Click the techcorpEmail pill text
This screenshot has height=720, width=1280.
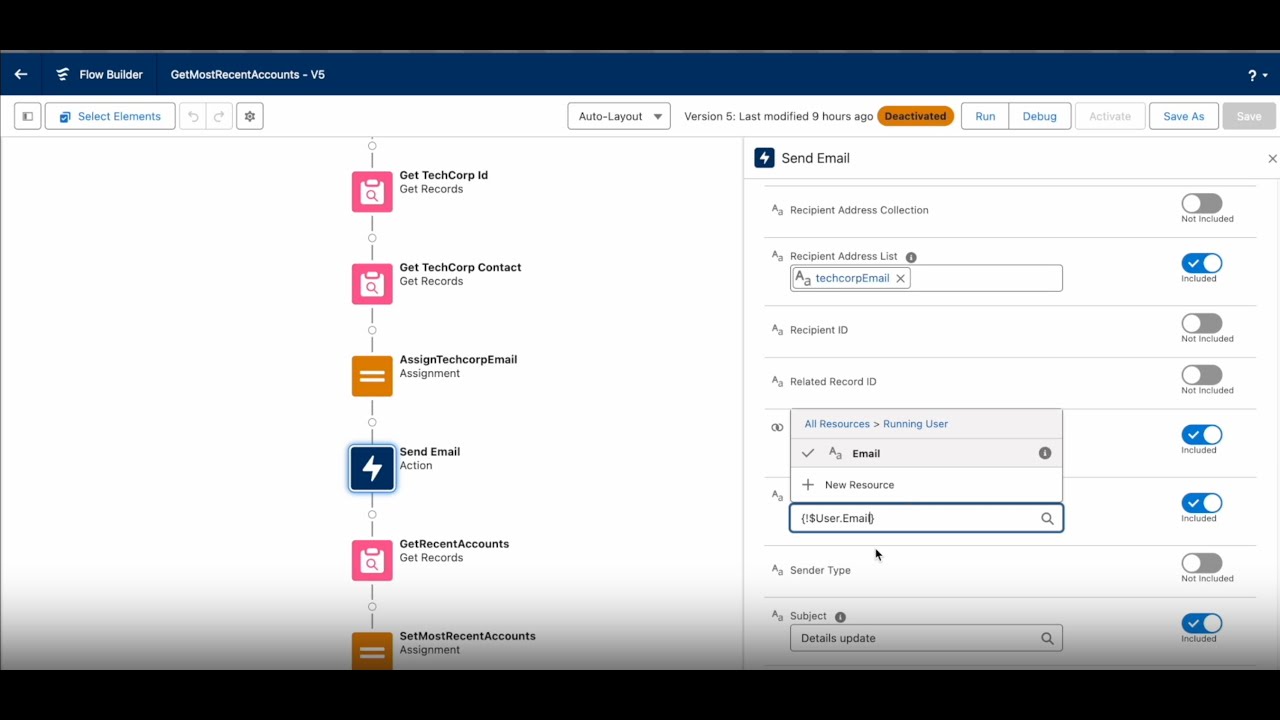(852, 279)
